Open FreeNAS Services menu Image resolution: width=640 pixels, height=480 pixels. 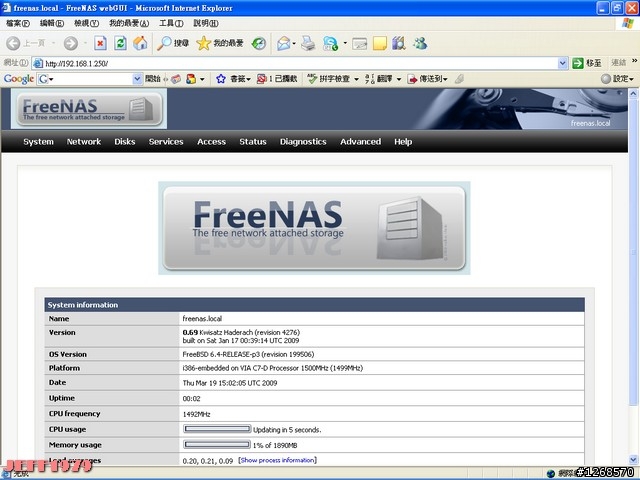166,142
